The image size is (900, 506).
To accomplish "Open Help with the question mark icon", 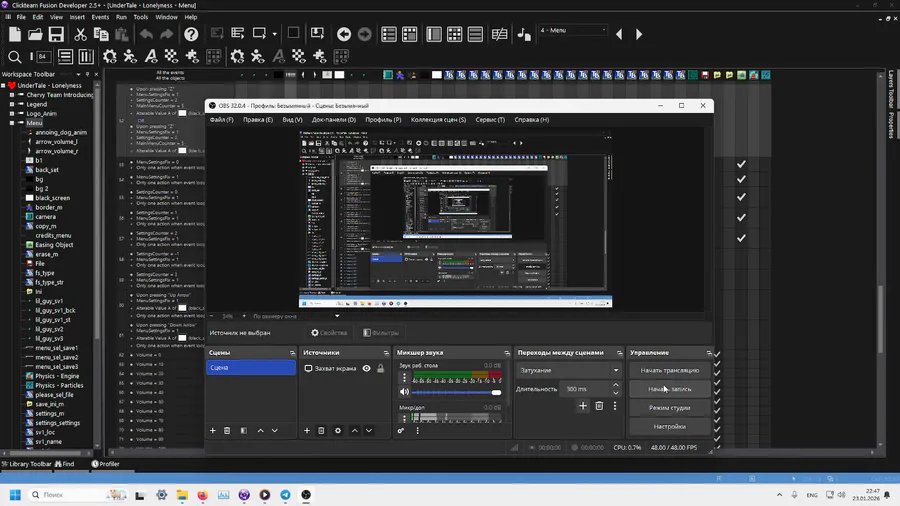I will pyautogui.click(x=191, y=35).
